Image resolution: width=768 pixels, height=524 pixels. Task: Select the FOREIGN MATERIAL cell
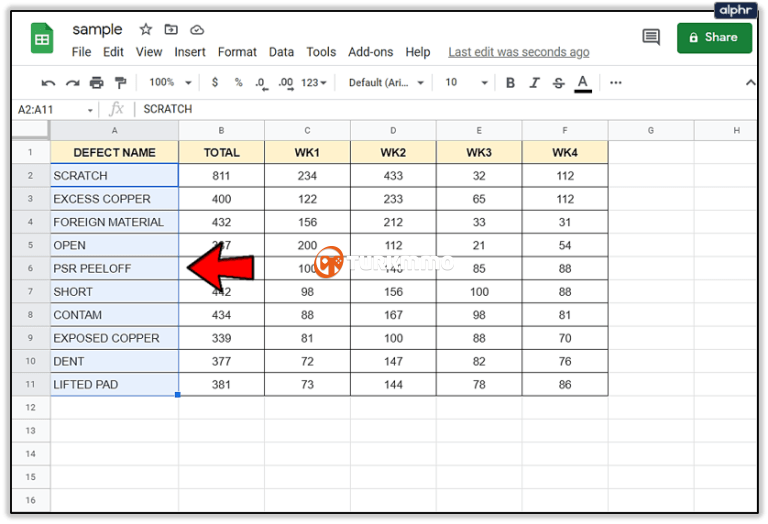114,222
